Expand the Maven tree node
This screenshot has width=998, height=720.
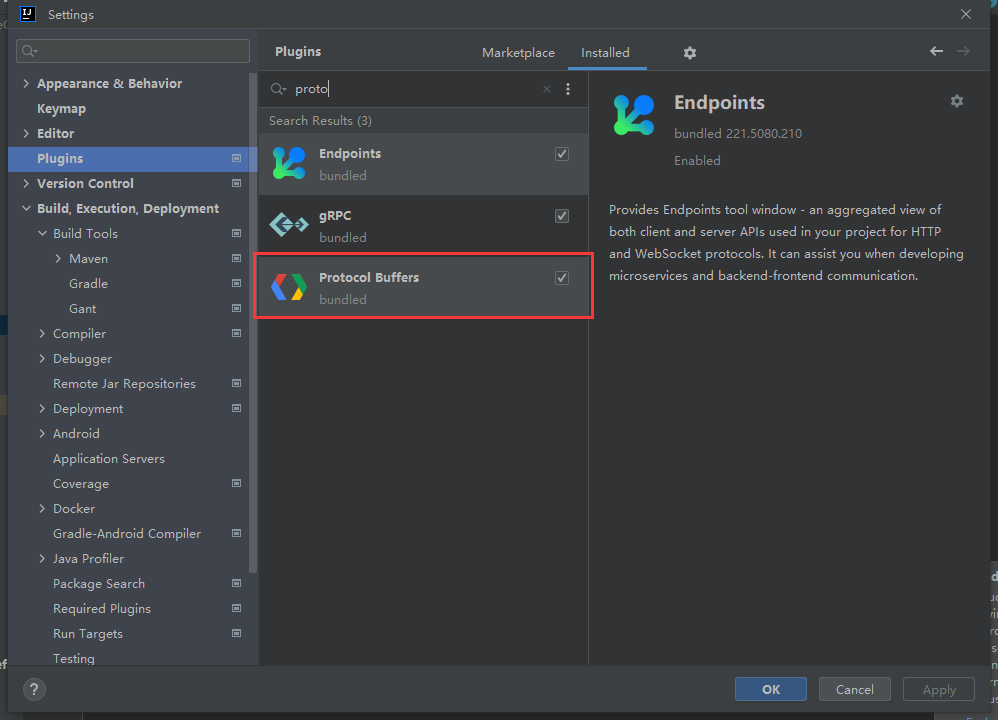pos(59,259)
